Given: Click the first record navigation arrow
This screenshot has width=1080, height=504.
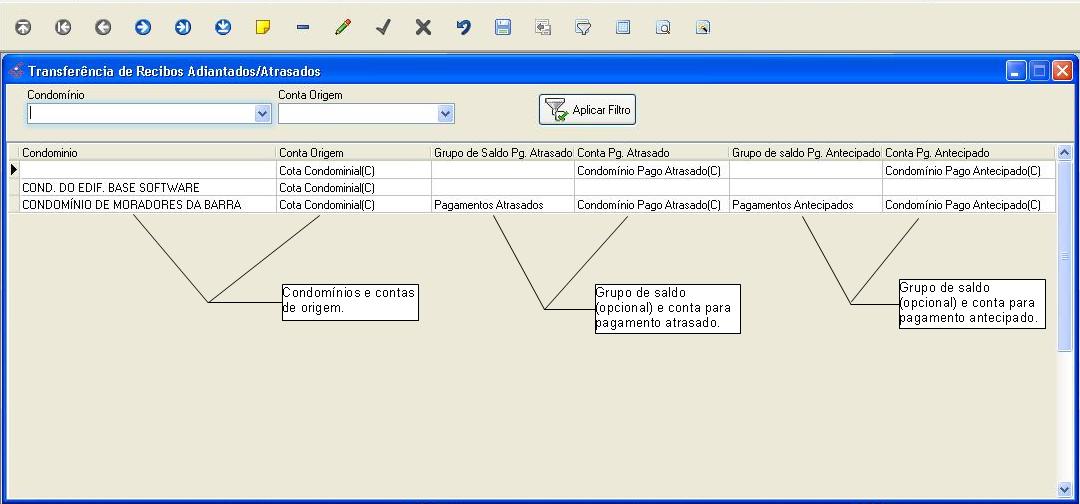Looking at the screenshot, I should [x=23, y=28].
